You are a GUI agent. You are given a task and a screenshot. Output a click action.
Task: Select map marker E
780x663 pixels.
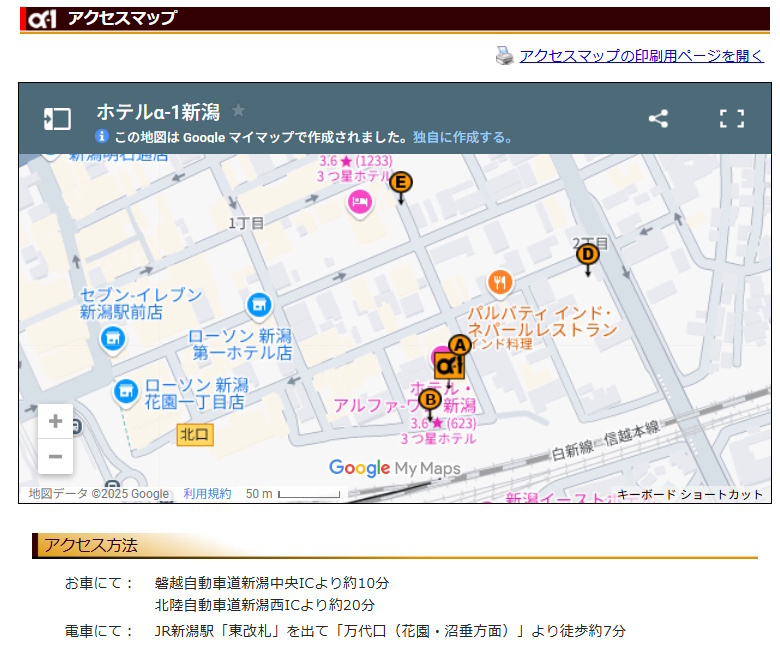click(x=401, y=183)
